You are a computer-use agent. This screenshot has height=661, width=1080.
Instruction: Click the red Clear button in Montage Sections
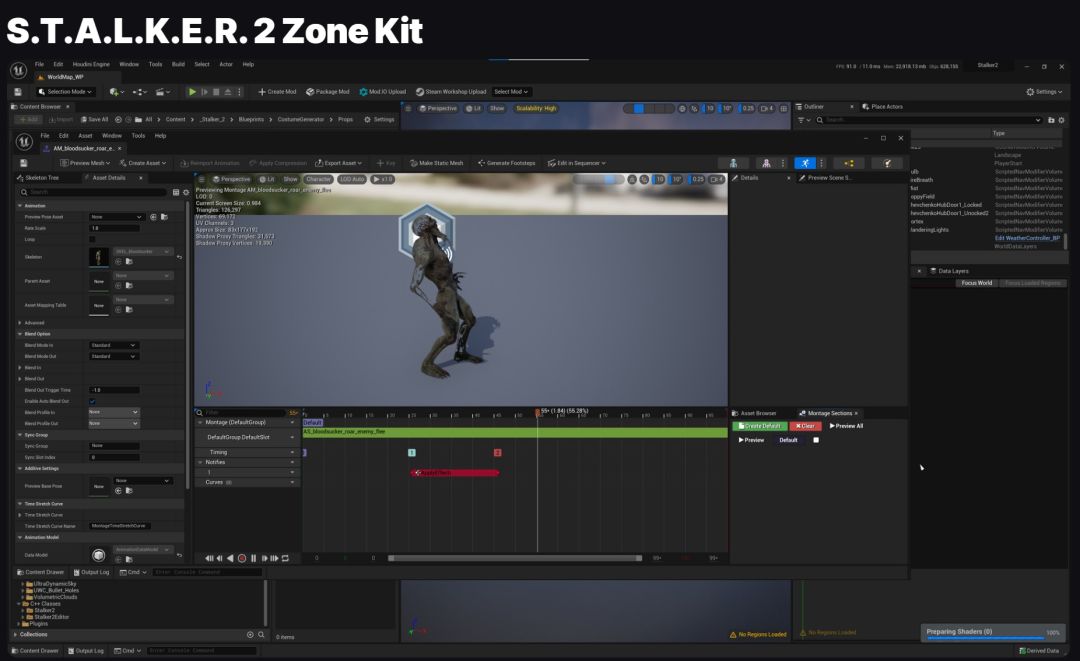805,426
